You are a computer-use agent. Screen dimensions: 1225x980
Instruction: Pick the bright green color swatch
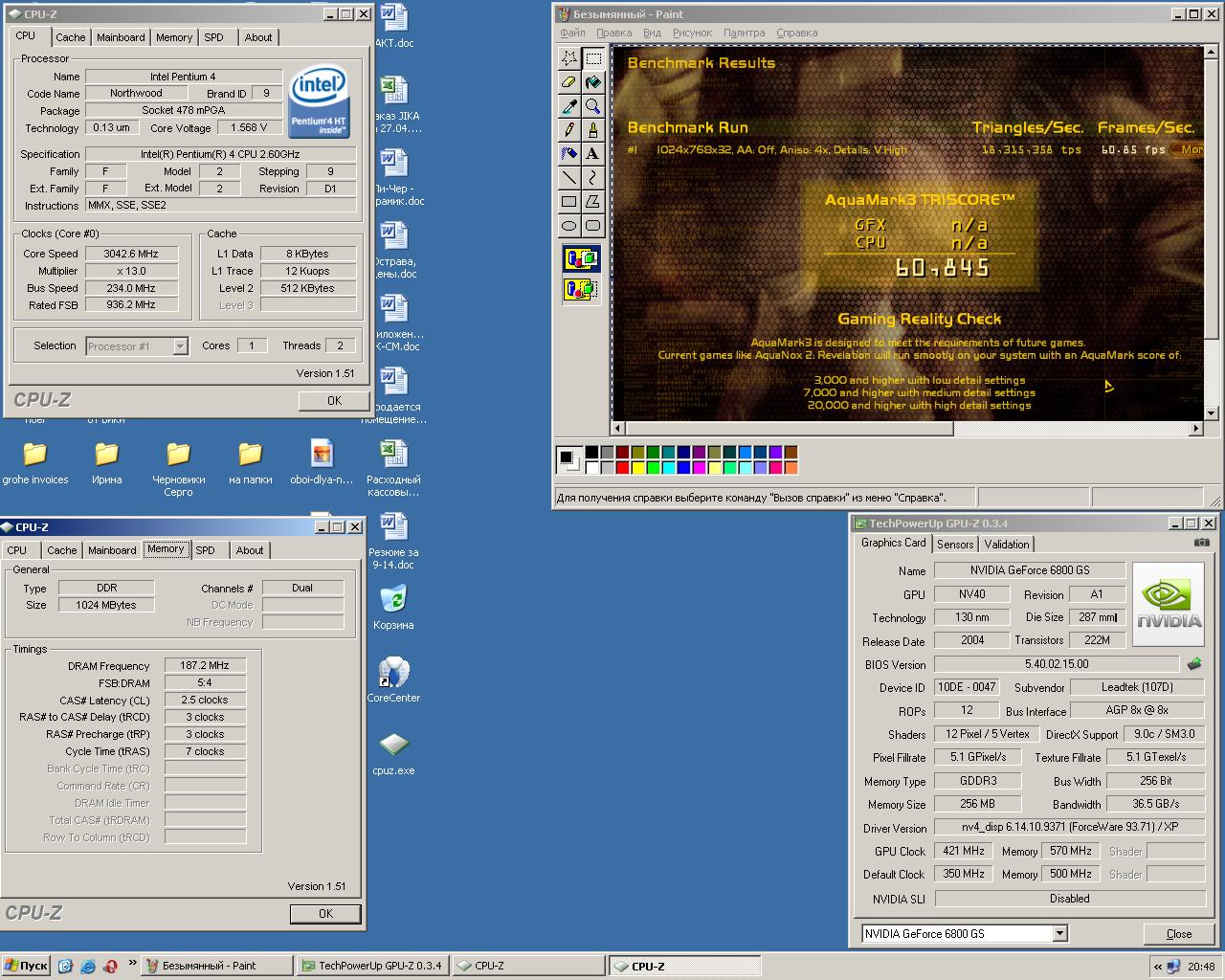[654, 468]
